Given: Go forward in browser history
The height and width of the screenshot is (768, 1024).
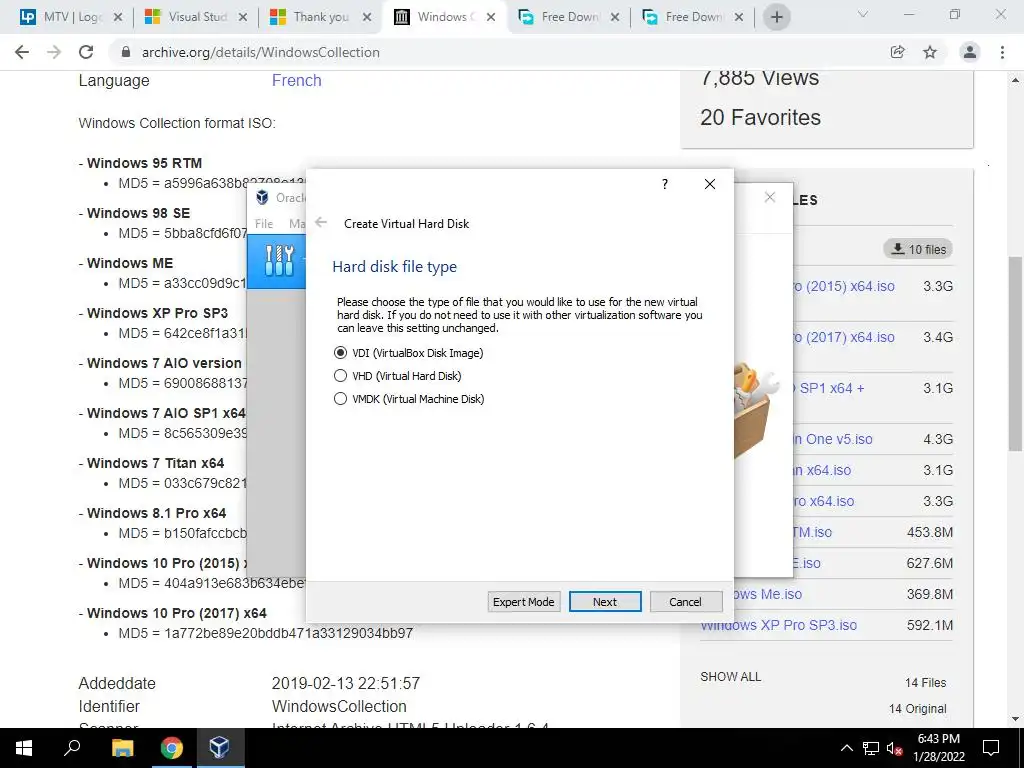Looking at the screenshot, I should point(54,52).
